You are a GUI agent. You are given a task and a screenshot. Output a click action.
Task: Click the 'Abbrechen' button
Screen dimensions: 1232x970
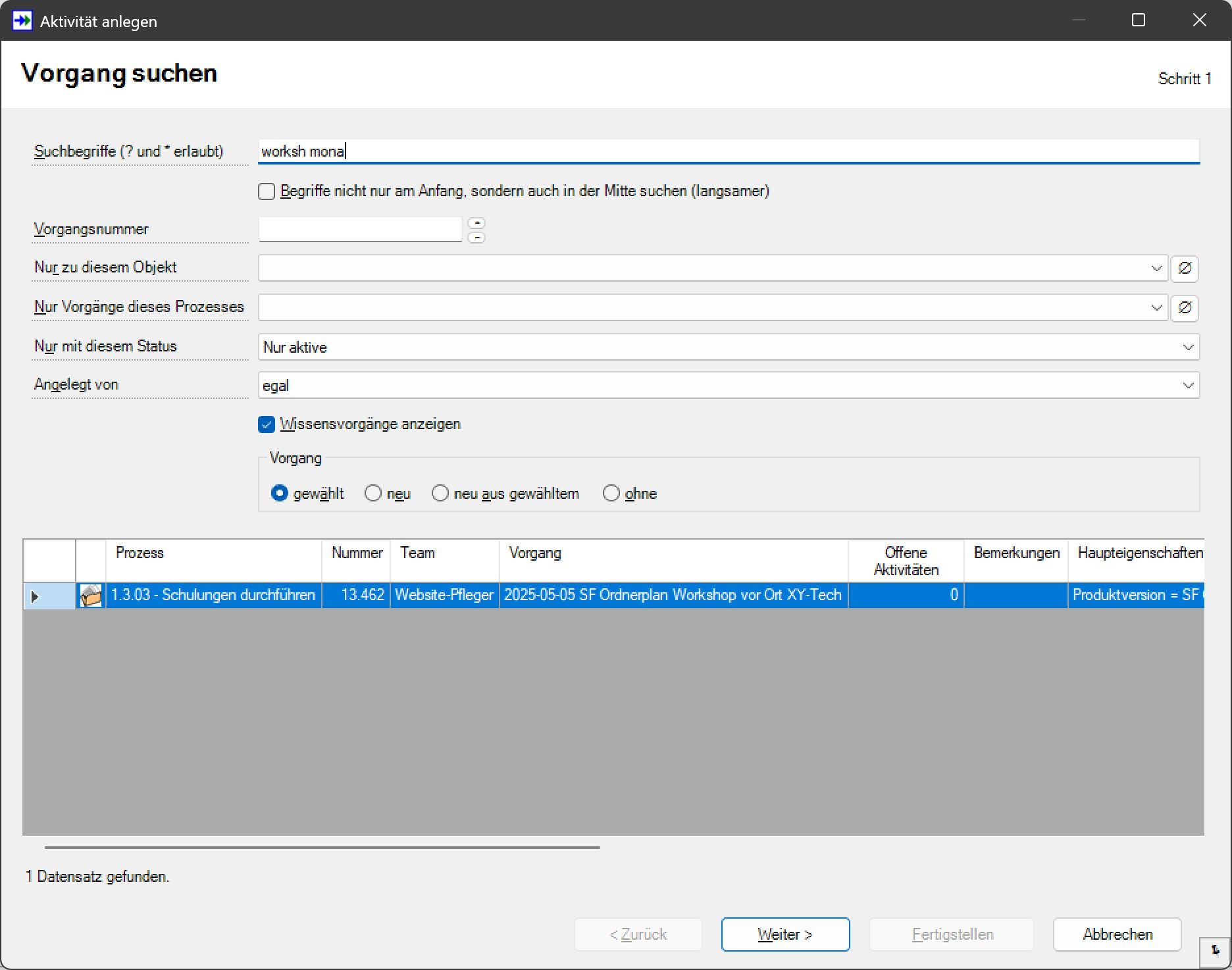(x=1117, y=934)
